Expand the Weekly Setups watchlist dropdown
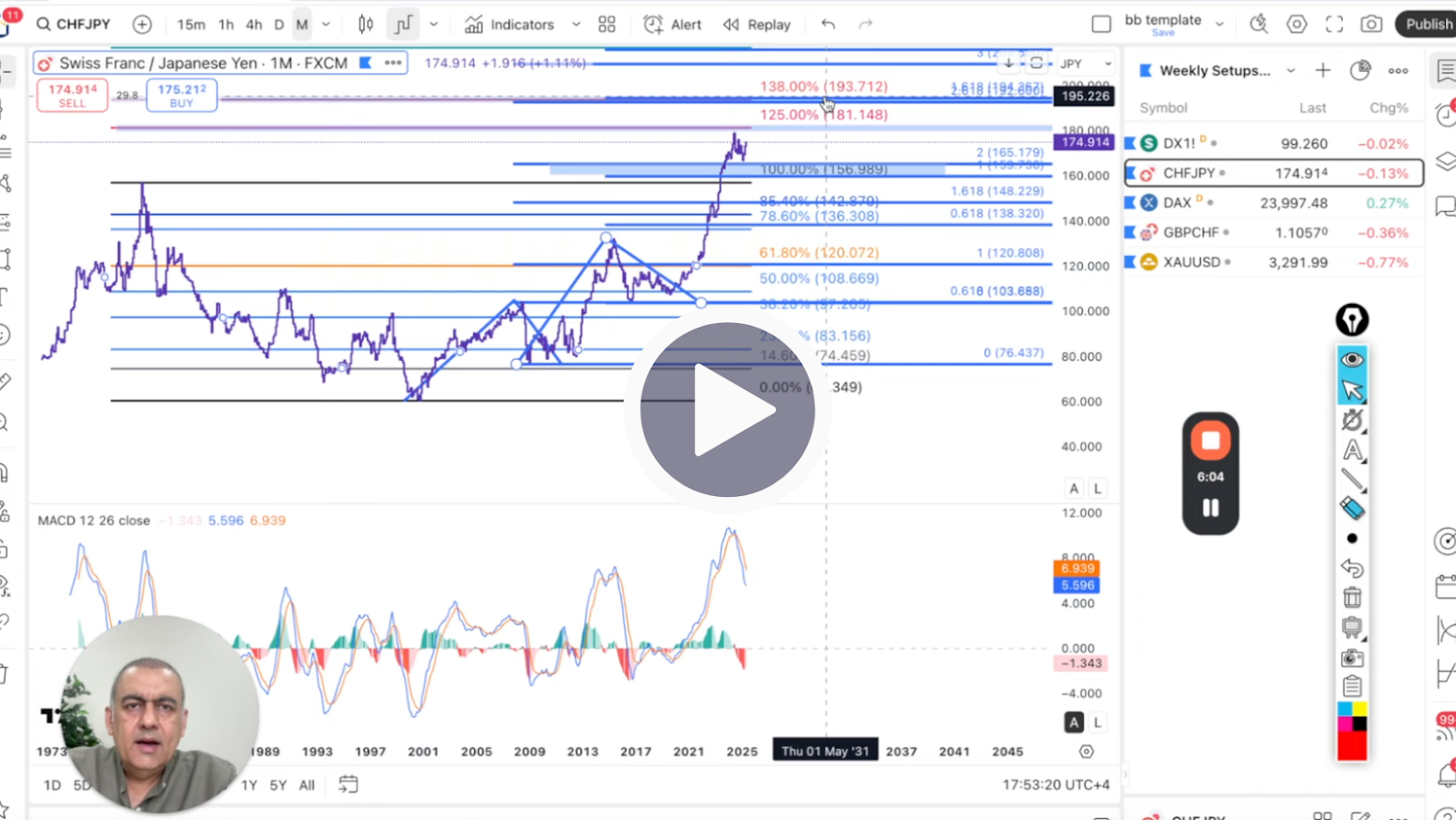The height and width of the screenshot is (820, 1456). (1290, 70)
